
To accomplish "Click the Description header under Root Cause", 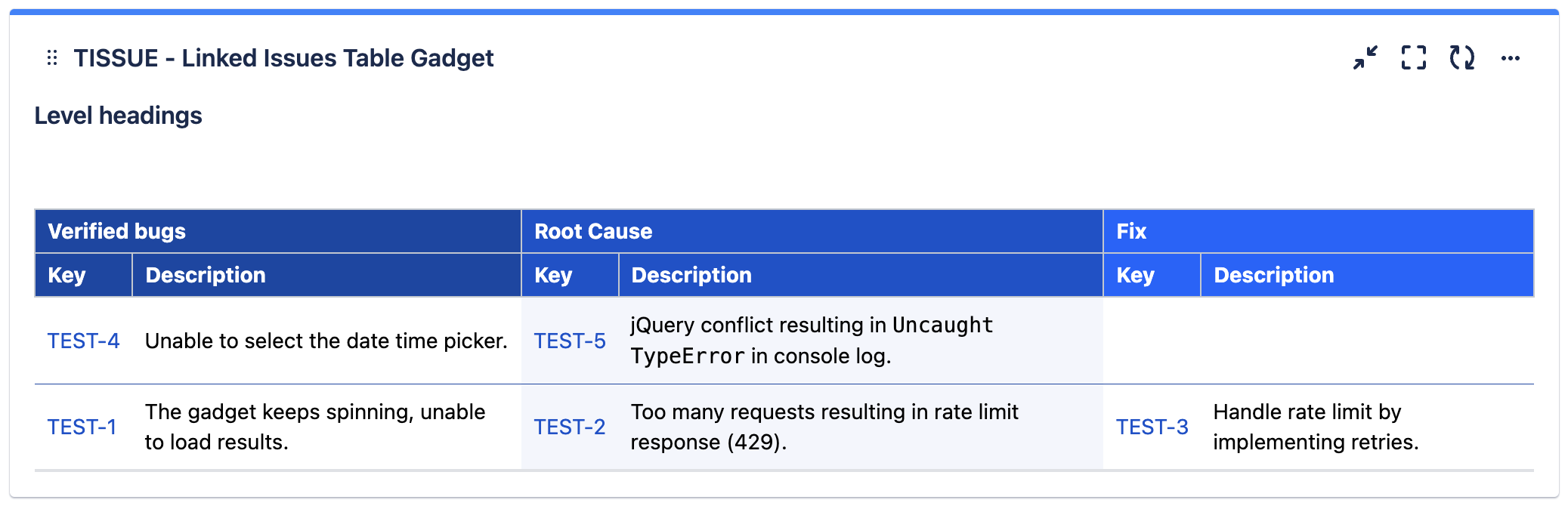I will (691, 275).
